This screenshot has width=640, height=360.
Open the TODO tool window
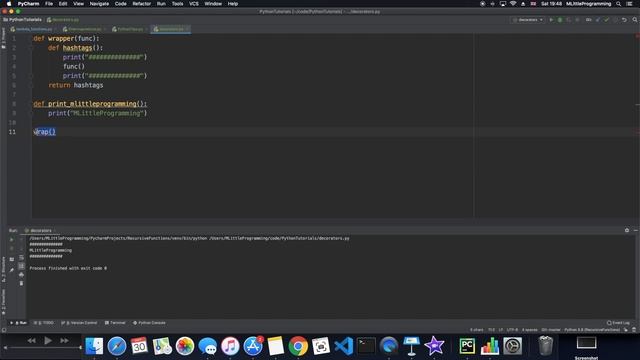click(44, 323)
